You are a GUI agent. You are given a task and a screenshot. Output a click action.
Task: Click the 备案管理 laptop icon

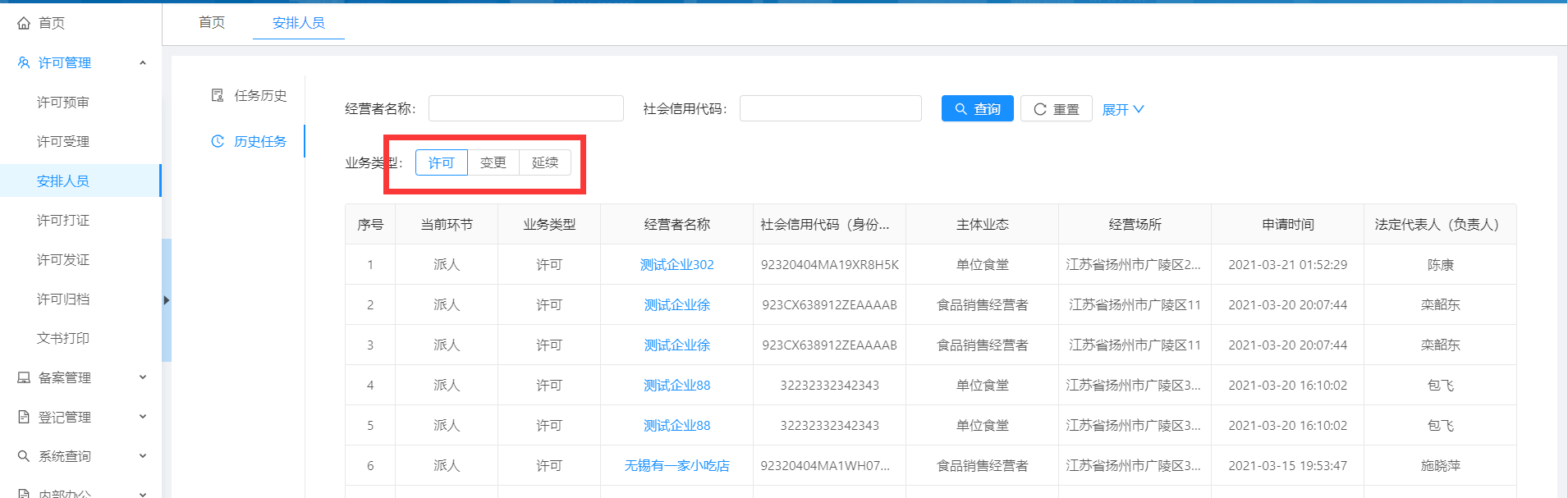coord(24,377)
